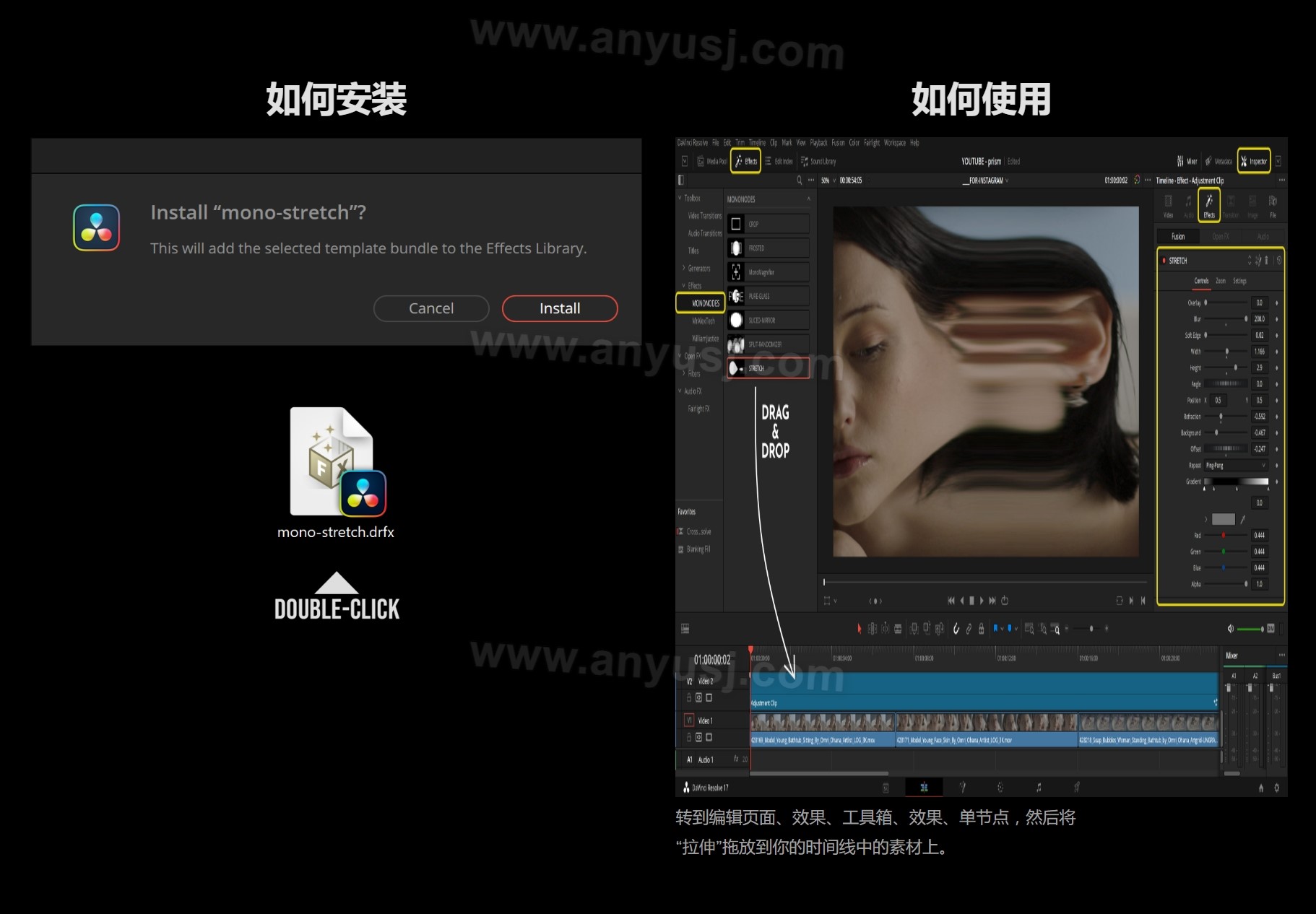The width and height of the screenshot is (1316, 914).
Task: Adjust the Height slider
Action: (1226, 367)
